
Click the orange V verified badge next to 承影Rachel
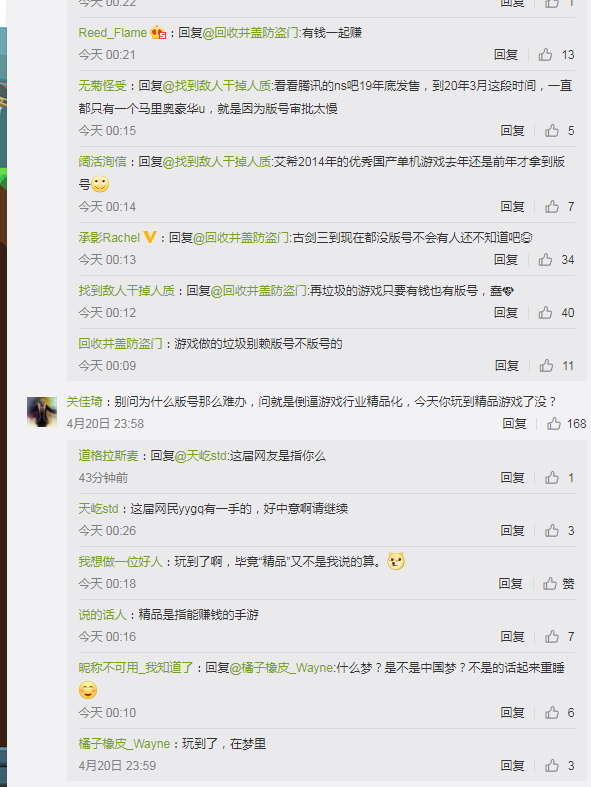pos(150,237)
